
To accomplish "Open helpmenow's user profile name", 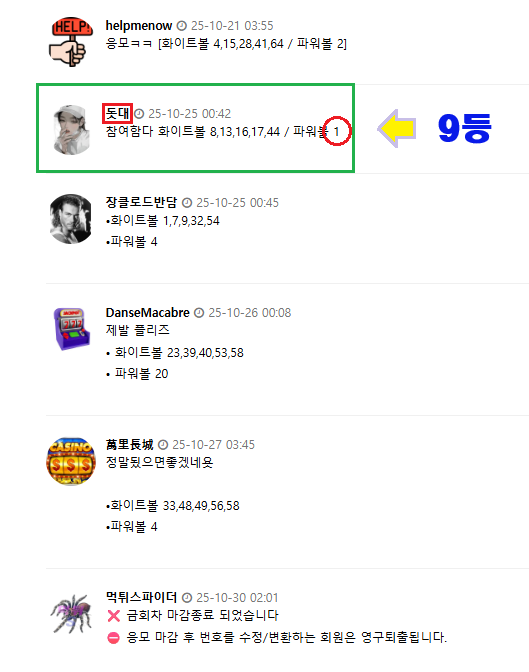I will pyautogui.click(x=139, y=26).
